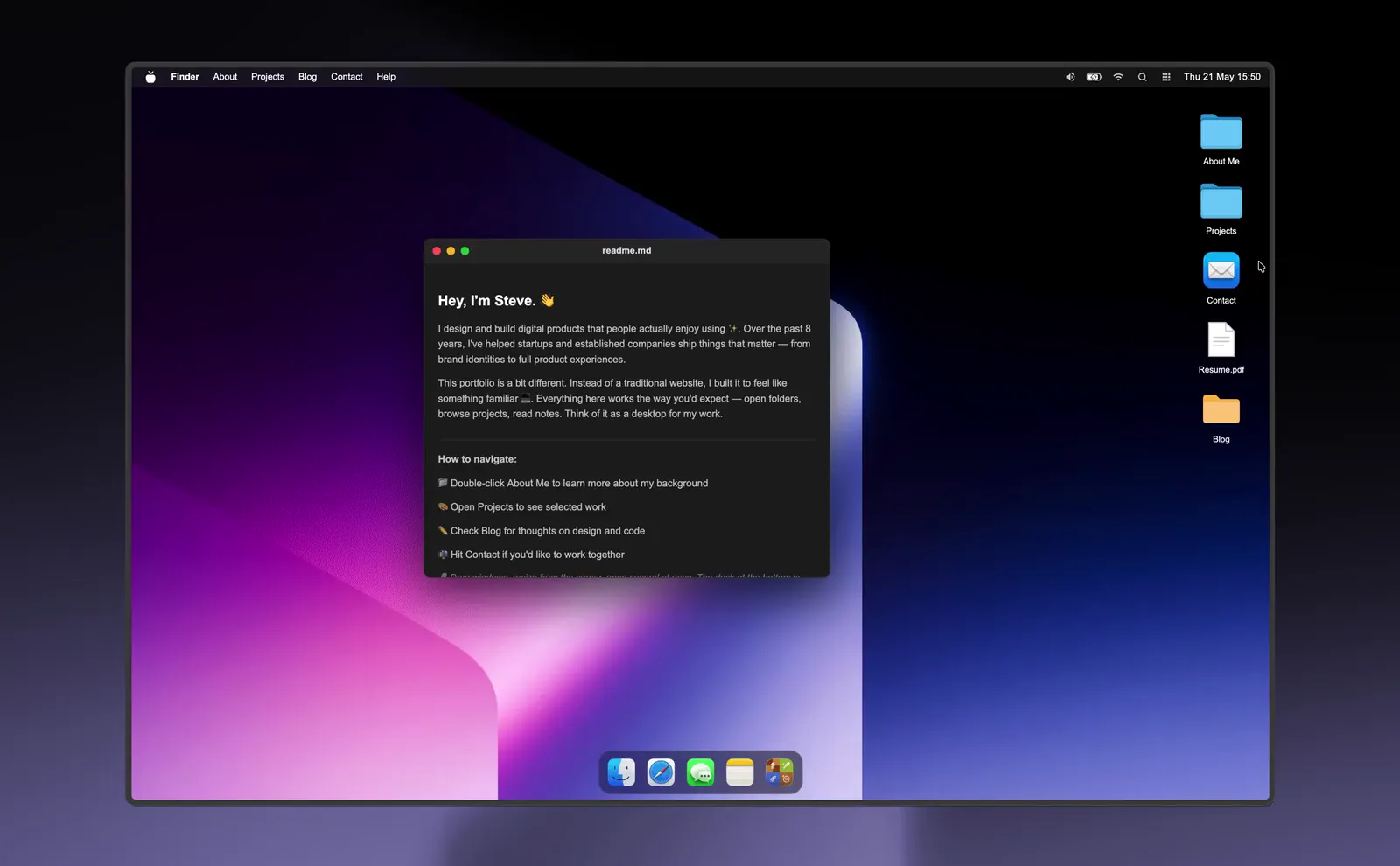This screenshot has width=1400, height=866.
Task: Open the yellow Notes icon in the dock
Action: (739, 772)
